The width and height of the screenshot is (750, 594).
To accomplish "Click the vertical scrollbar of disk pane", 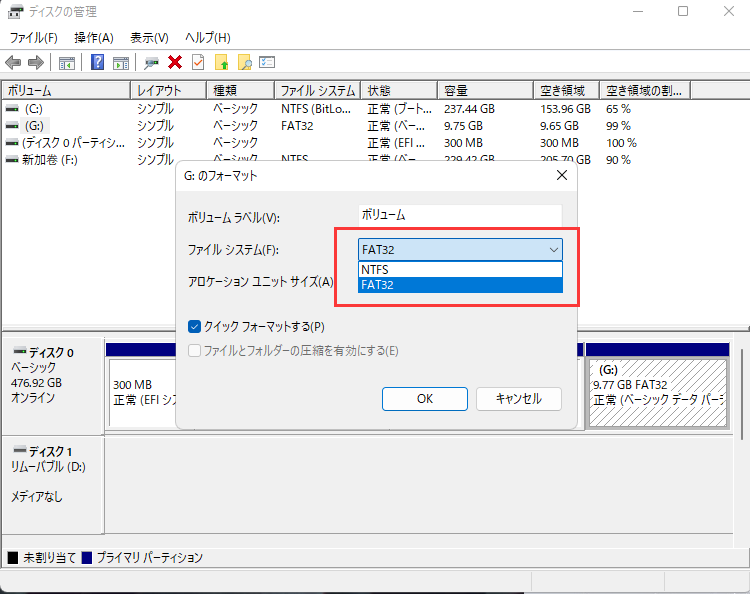I will [x=741, y=395].
